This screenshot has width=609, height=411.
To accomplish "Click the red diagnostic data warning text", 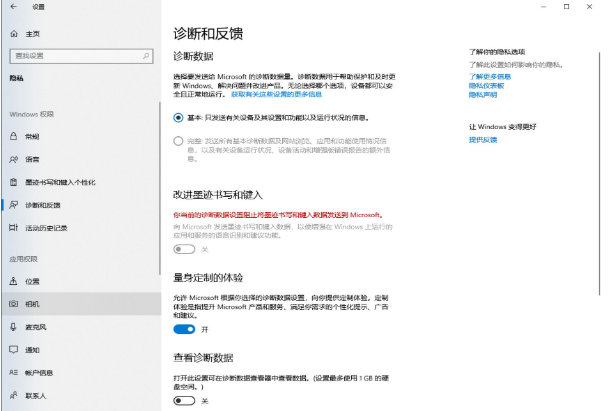I will [278, 215].
